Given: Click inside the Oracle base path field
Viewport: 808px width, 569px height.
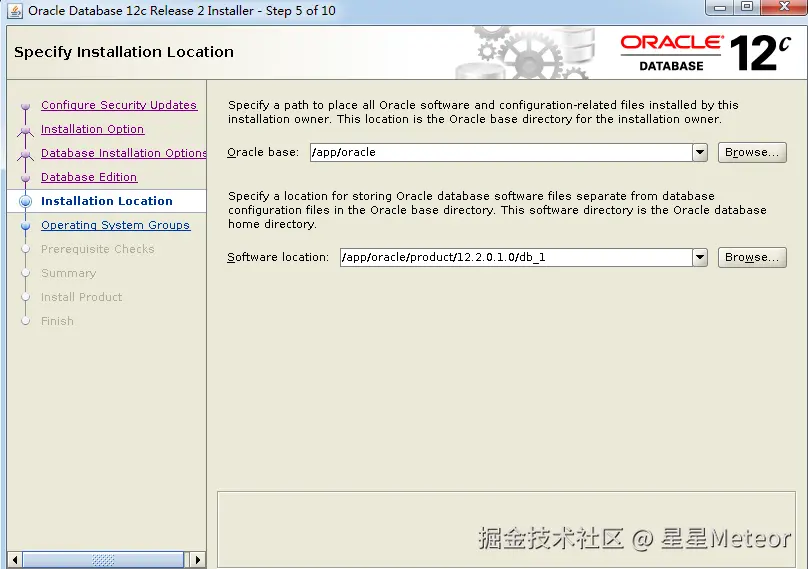Looking at the screenshot, I should tap(501, 153).
